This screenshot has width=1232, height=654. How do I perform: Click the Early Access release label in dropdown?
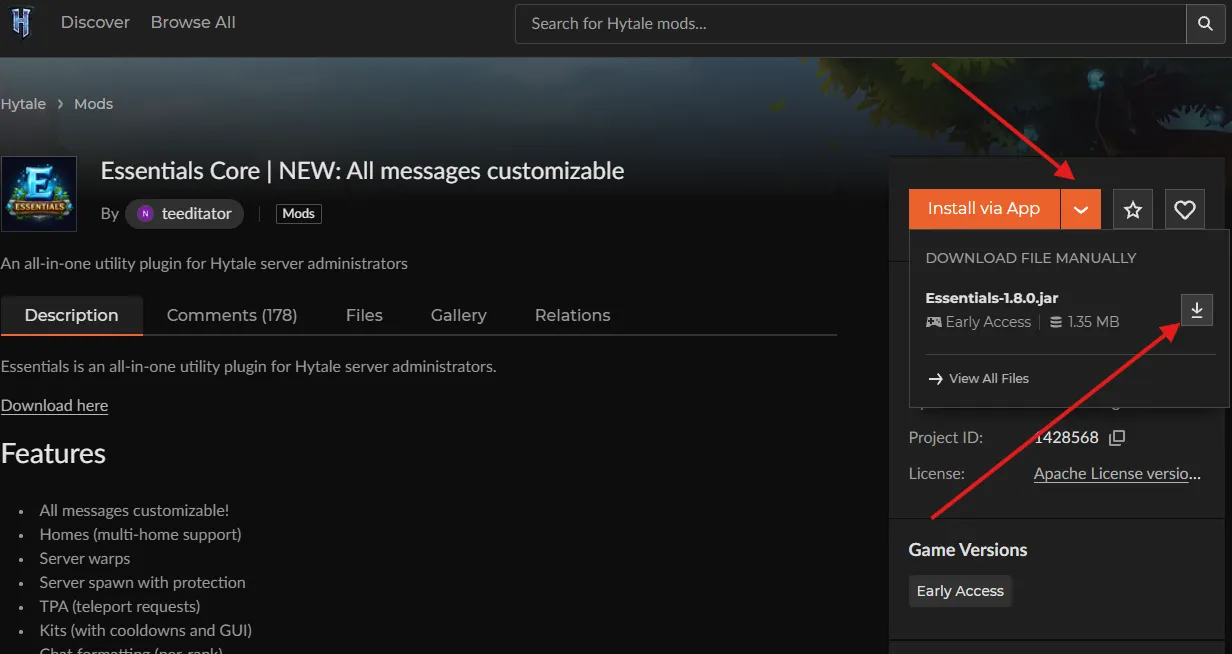click(x=988, y=322)
